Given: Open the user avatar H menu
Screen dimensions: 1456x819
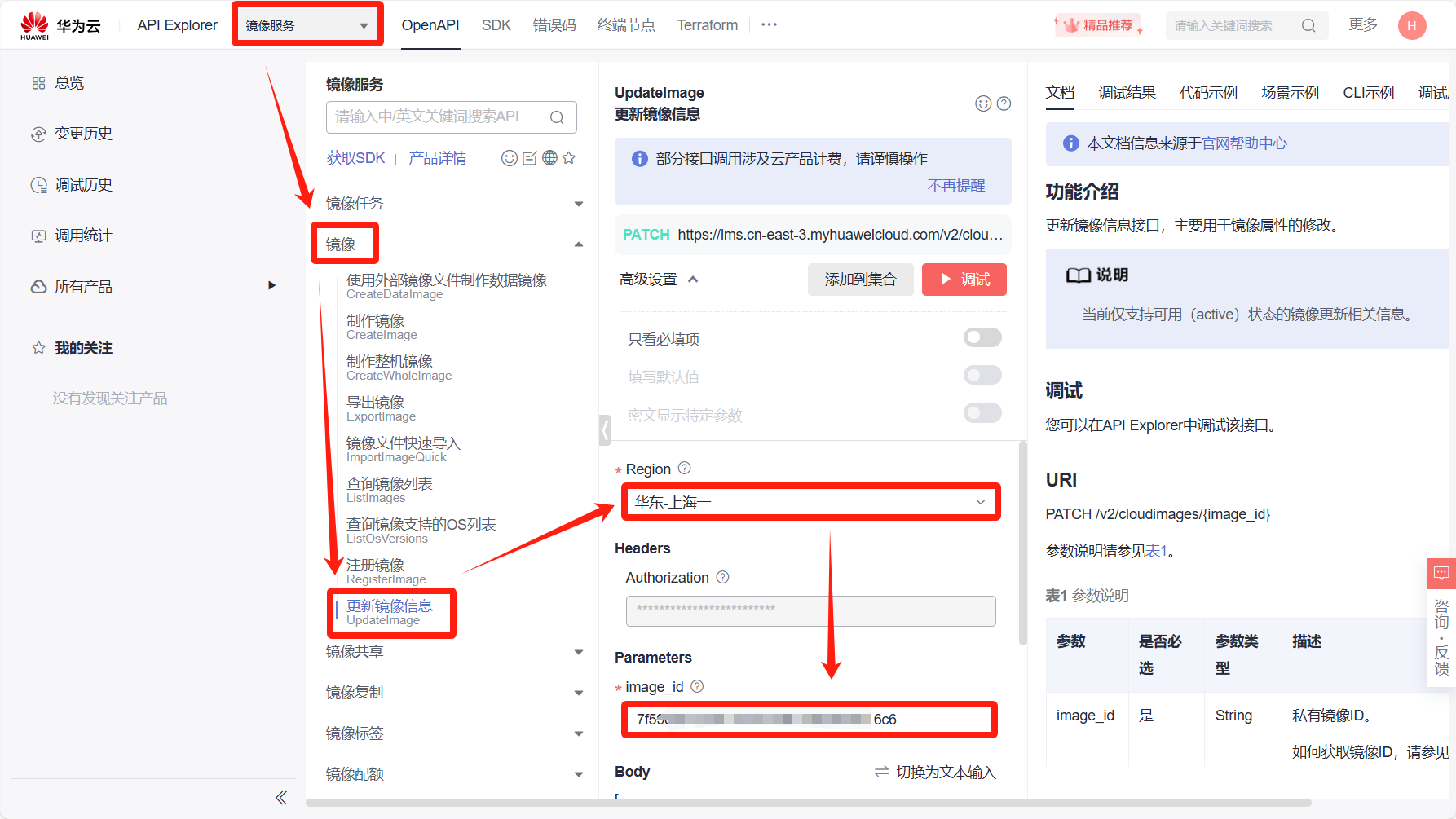Looking at the screenshot, I should click(x=1412, y=25).
